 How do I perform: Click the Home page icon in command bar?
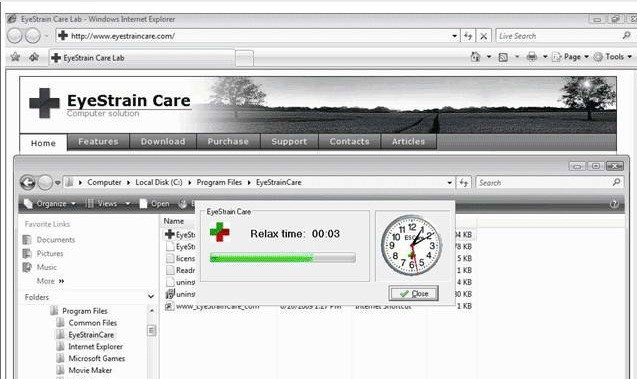475,57
